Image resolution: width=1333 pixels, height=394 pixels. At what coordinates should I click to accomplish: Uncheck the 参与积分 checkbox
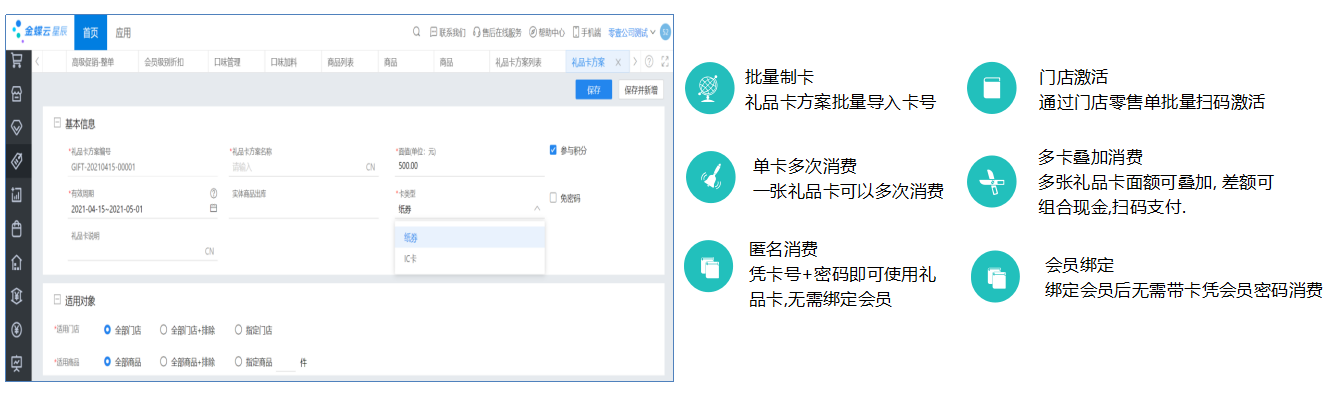coord(553,150)
